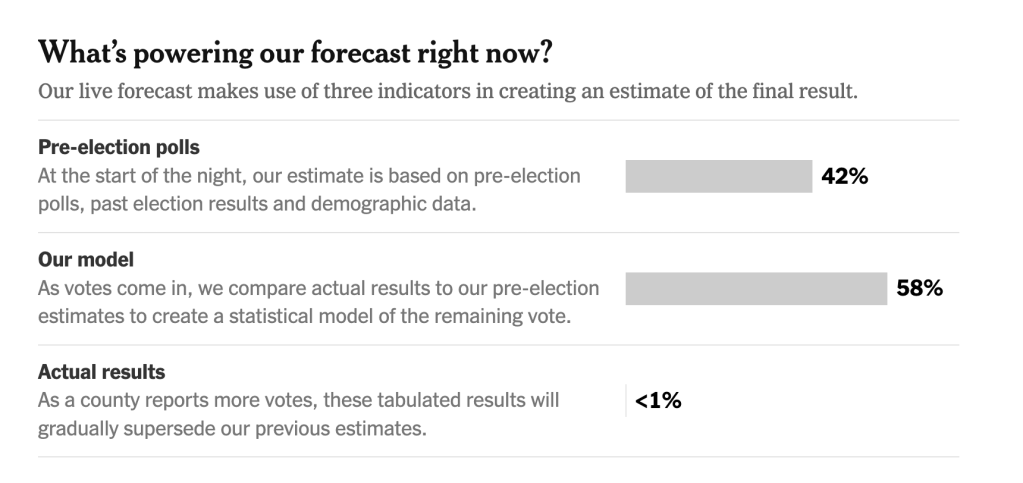1023x483 pixels.
Task: Click the divider line above "Our model"
Action: point(498,233)
